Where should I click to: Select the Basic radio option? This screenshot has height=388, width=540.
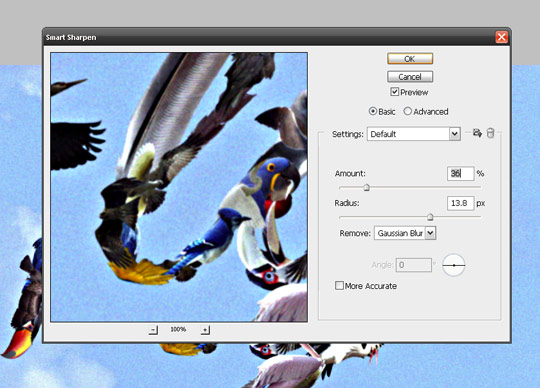[373, 111]
